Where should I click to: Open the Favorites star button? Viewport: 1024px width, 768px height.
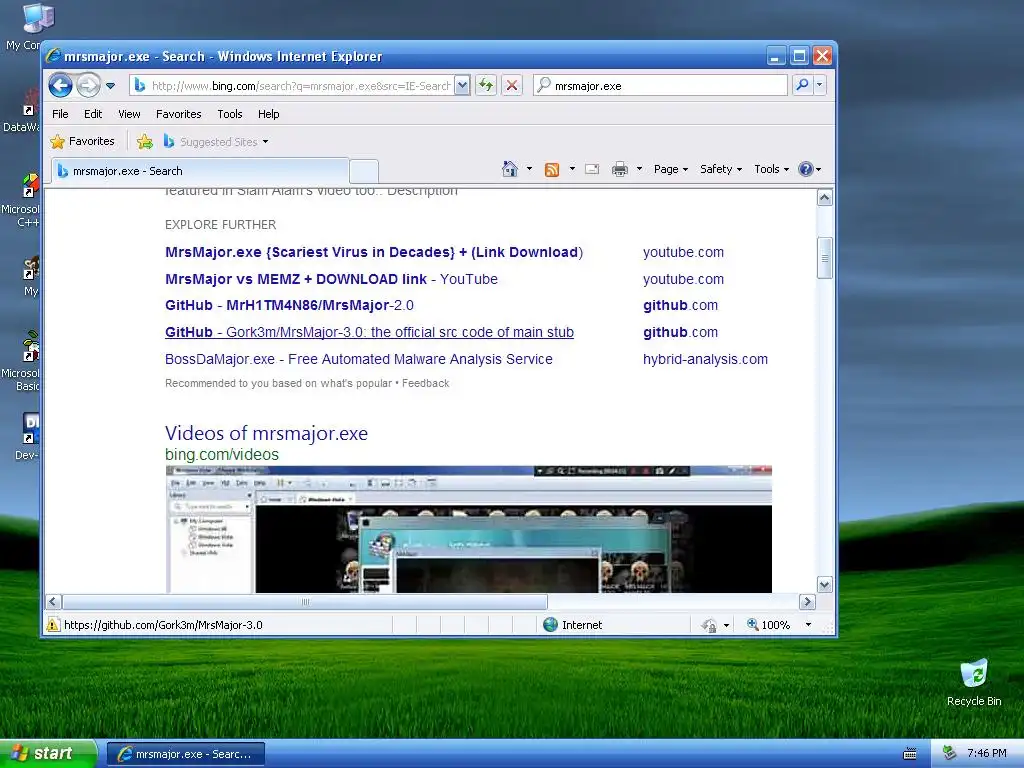[82, 141]
